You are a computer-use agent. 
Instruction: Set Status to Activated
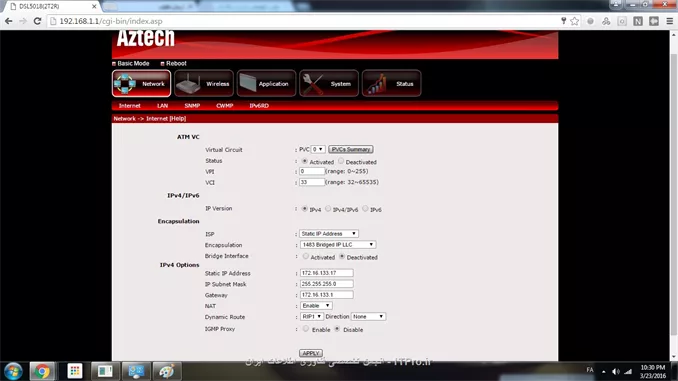pos(305,161)
